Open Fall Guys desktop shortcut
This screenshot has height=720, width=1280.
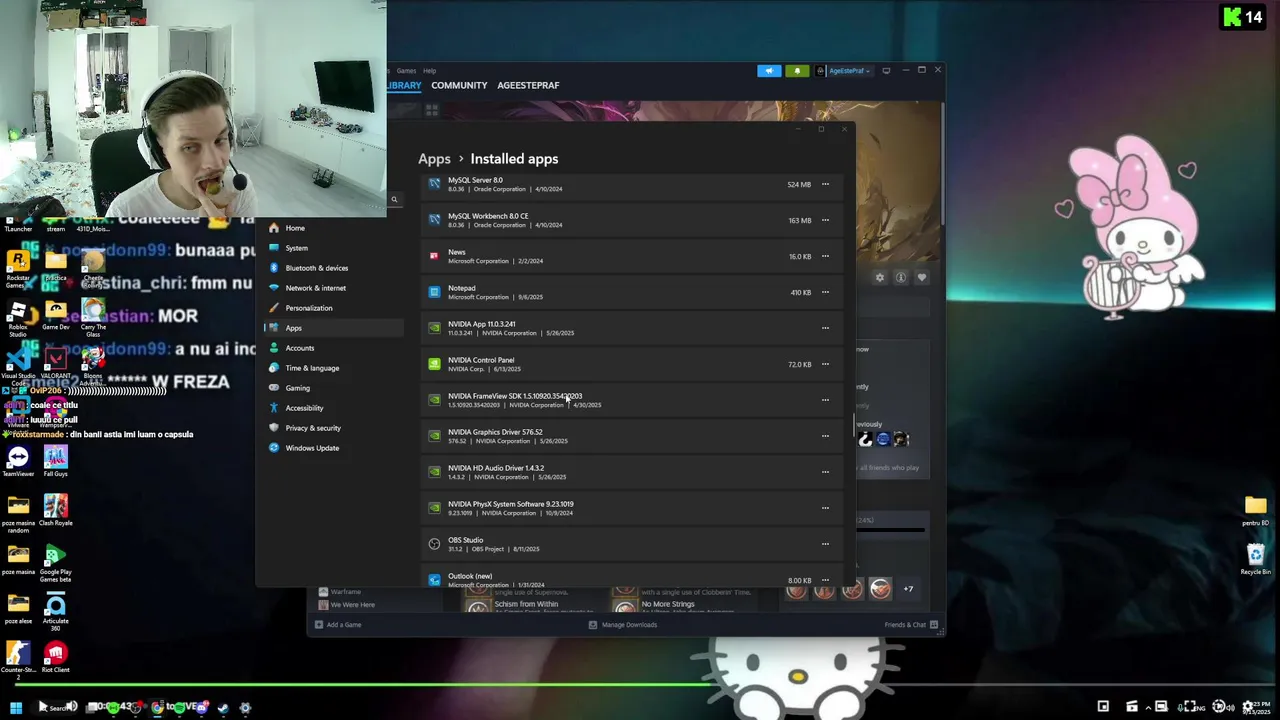(56, 461)
